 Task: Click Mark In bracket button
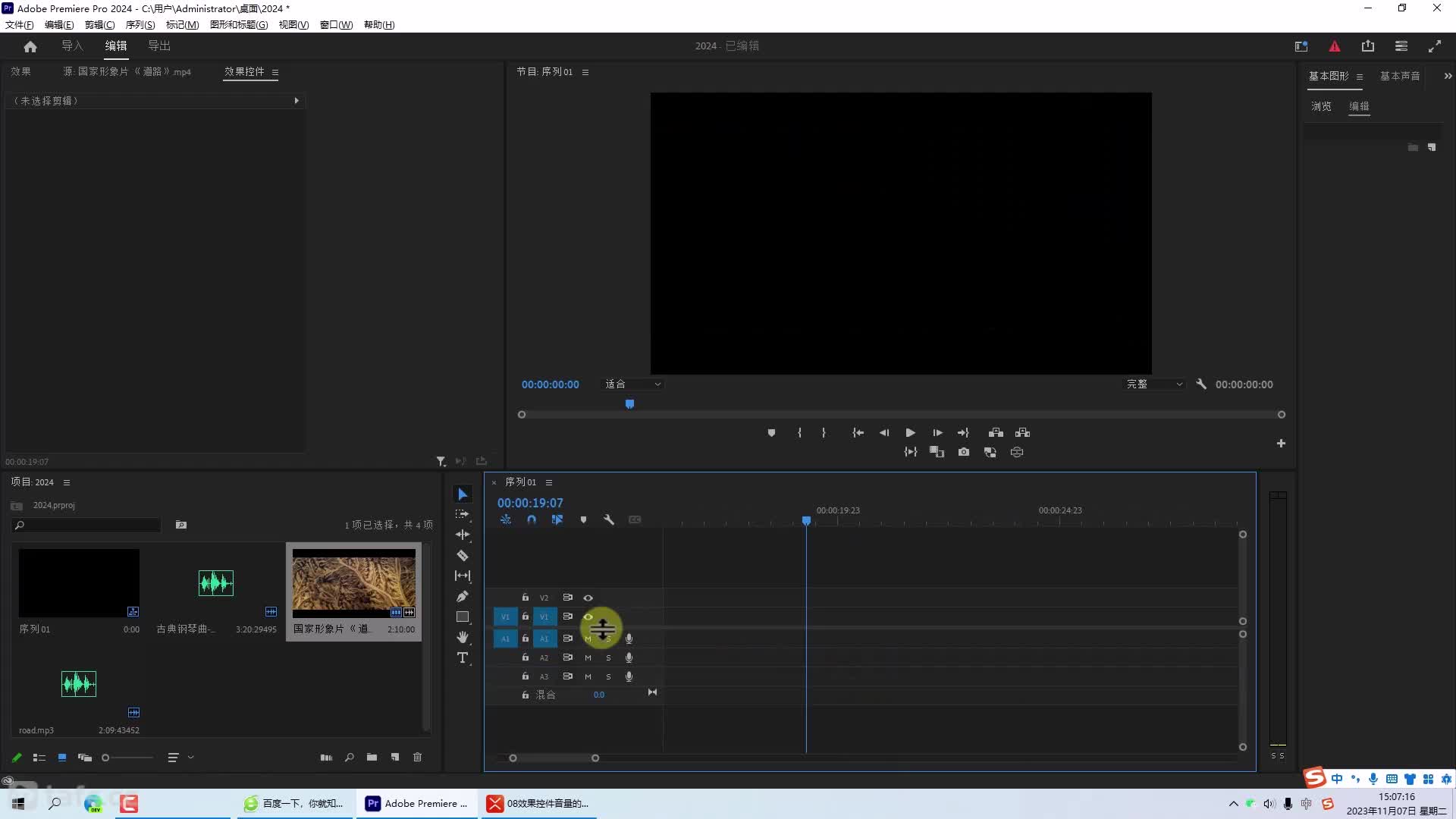(x=799, y=432)
